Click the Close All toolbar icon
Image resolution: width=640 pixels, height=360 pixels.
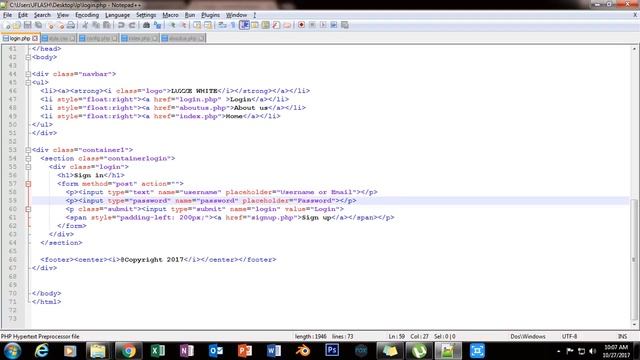(60, 25)
